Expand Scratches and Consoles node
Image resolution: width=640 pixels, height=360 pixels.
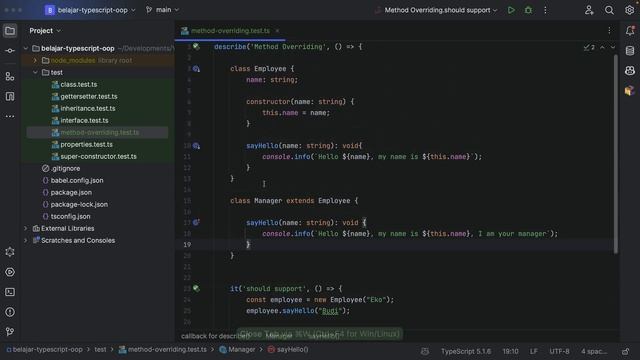[26, 240]
